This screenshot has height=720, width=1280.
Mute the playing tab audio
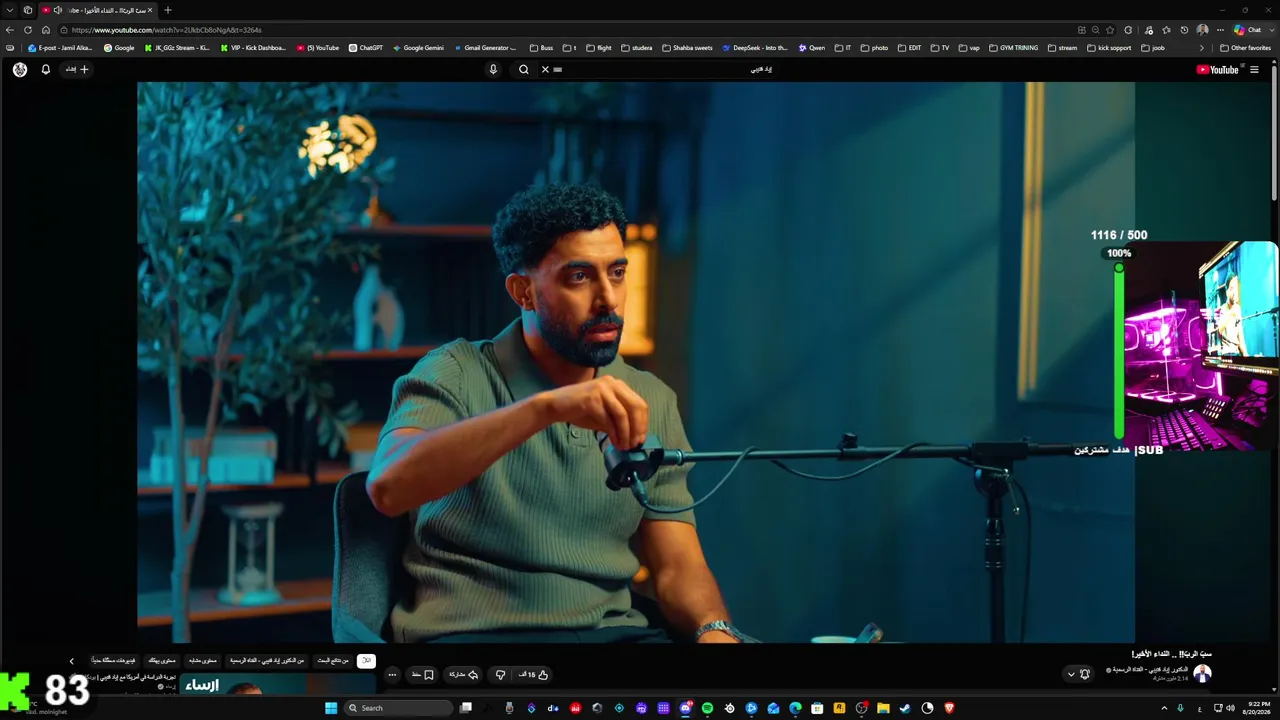(x=57, y=10)
